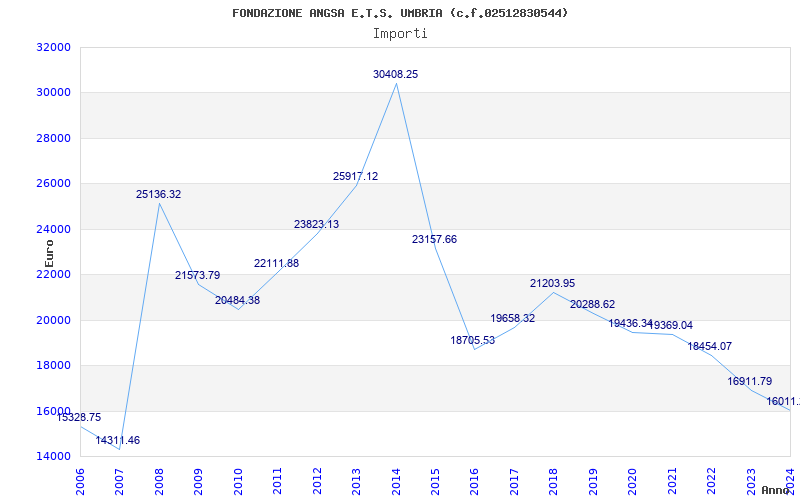Click the data label 21203.95
Viewport: 800px width, 500px height.
point(552,284)
